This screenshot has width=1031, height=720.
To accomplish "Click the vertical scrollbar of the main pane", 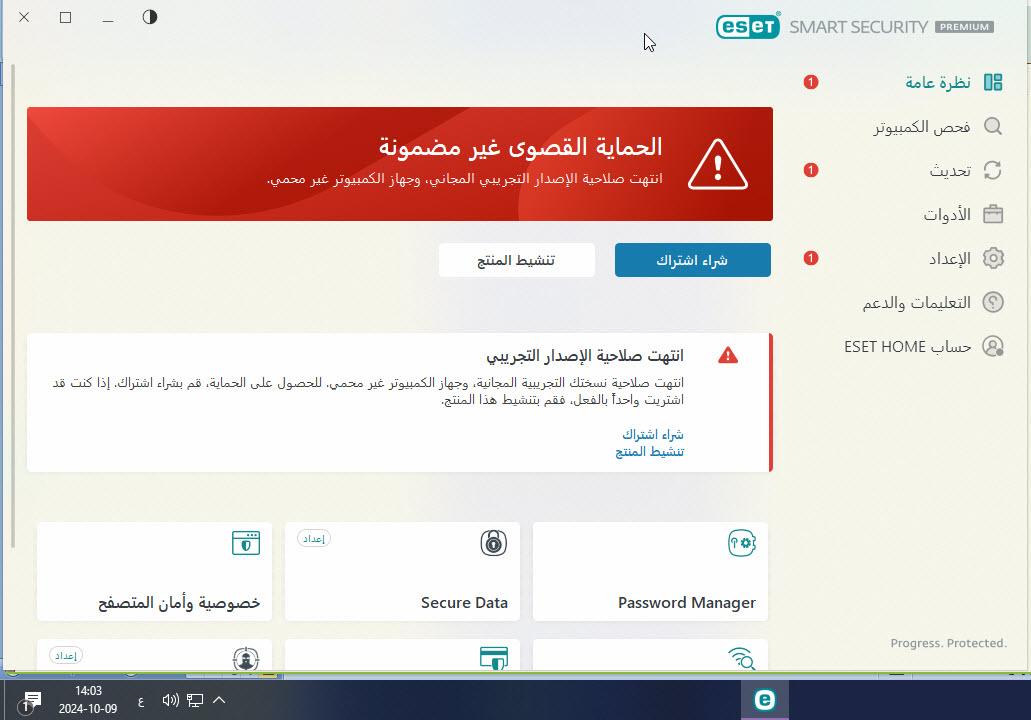I will (12, 306).
